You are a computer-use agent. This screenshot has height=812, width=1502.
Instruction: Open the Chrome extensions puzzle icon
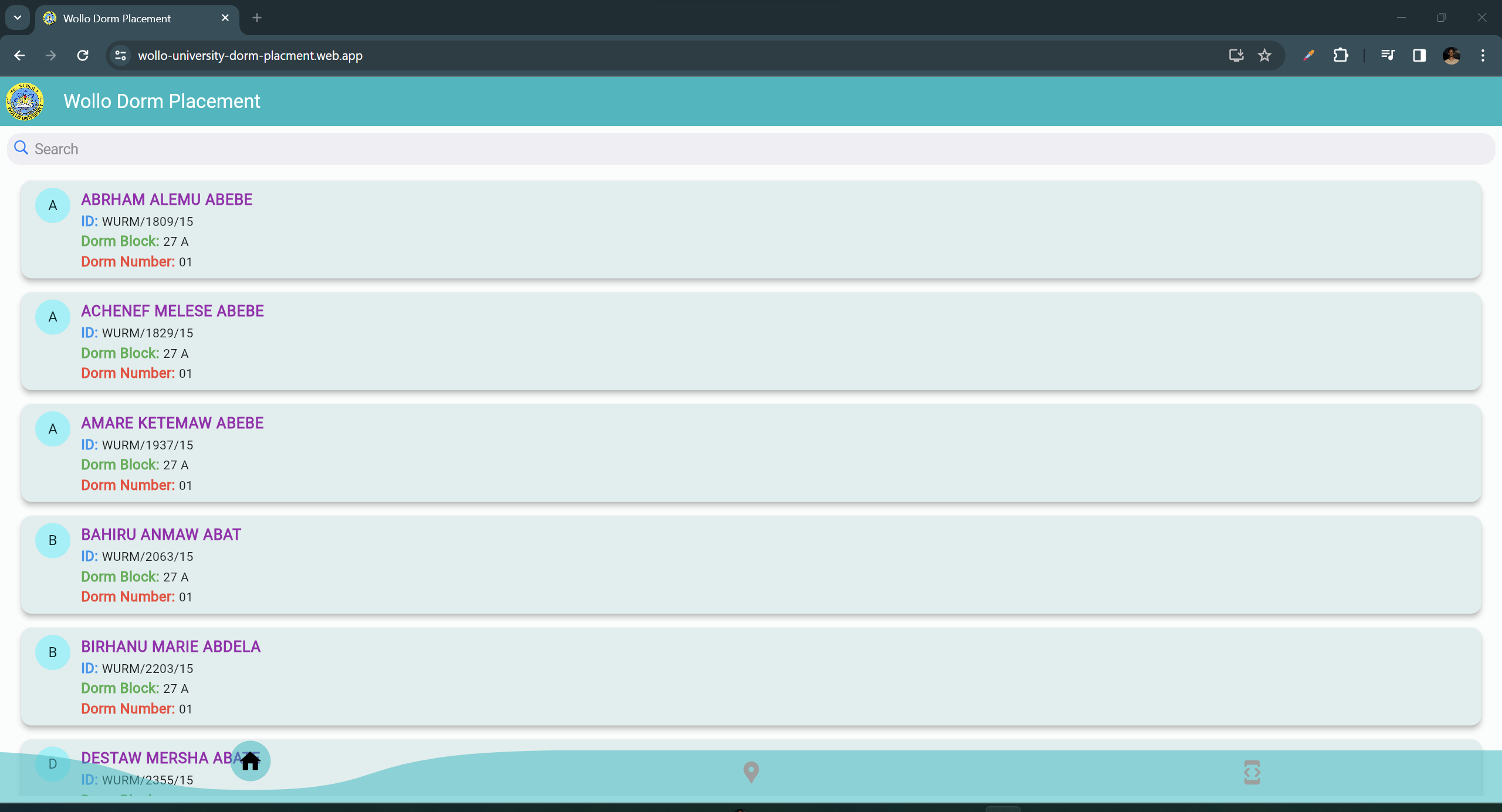click(1341, 56)
